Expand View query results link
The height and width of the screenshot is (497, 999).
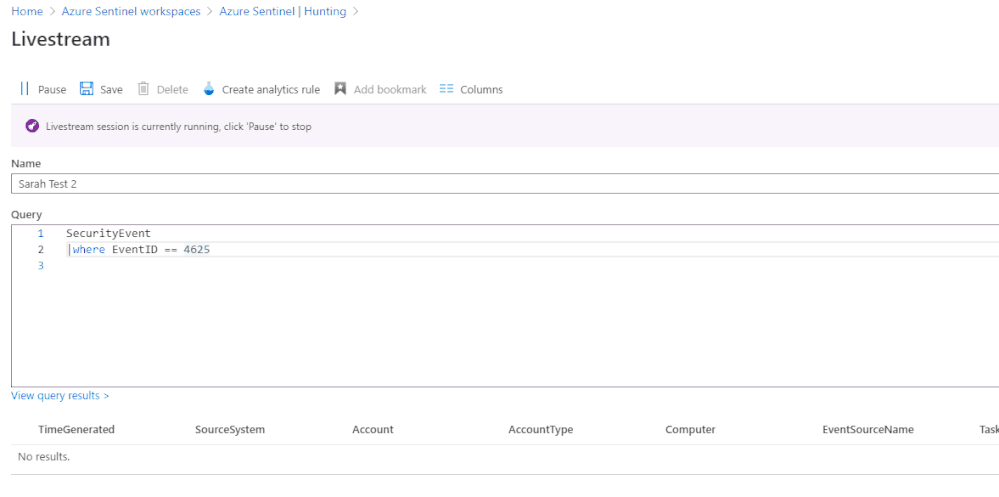60,396
